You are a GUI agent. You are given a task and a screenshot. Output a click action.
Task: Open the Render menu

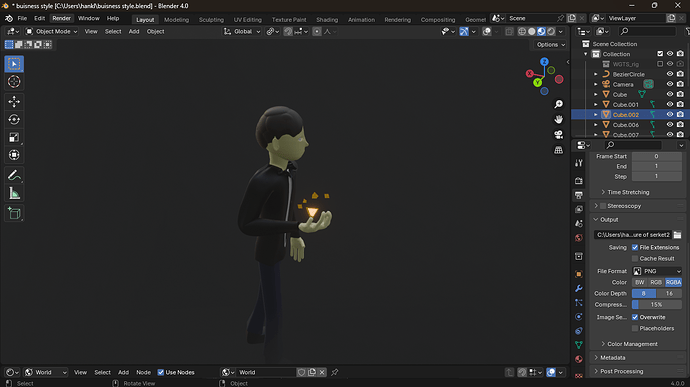(62, 18)
